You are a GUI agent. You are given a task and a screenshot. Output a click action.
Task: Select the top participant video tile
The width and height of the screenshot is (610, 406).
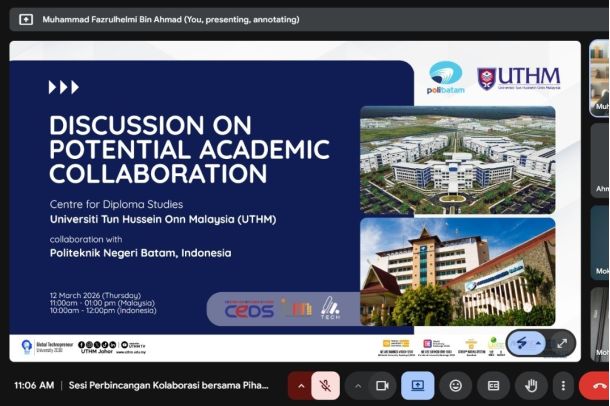click(x=599, y=78)
